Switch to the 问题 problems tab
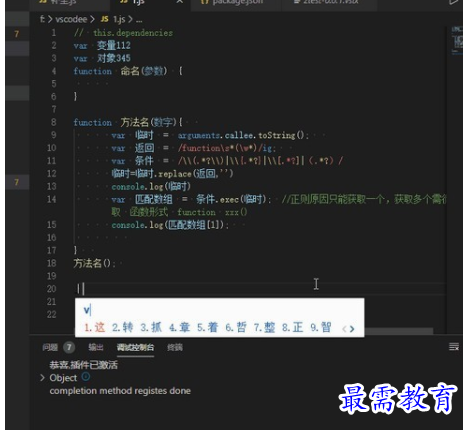The height and width of the screenshot is (430, 463). (x=50, y=348)
